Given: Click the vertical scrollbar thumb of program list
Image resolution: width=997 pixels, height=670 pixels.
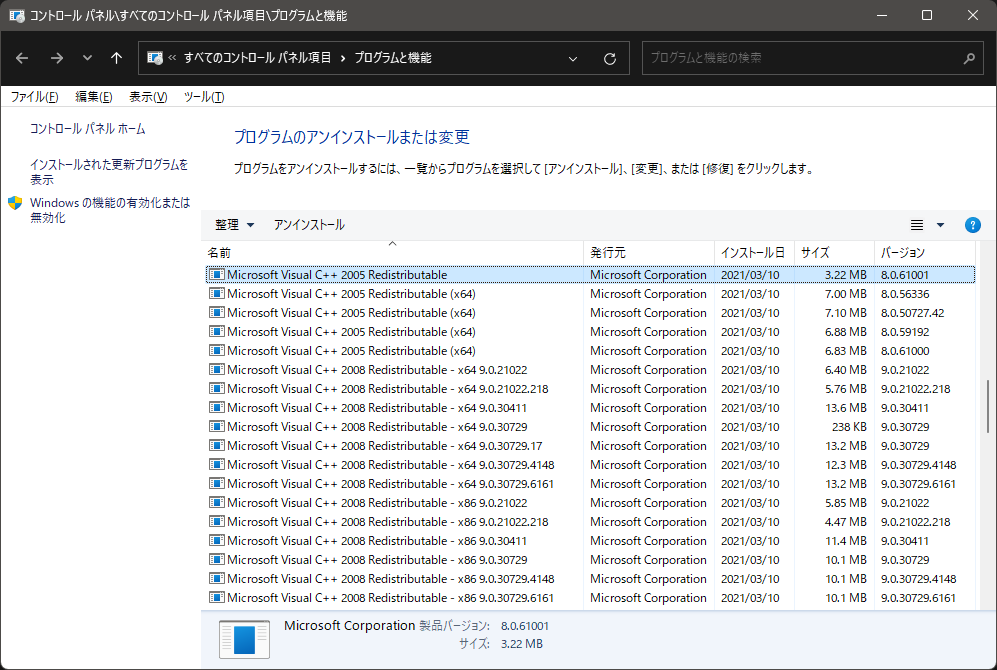Looking at the screenshot, I should click(988, 407).
